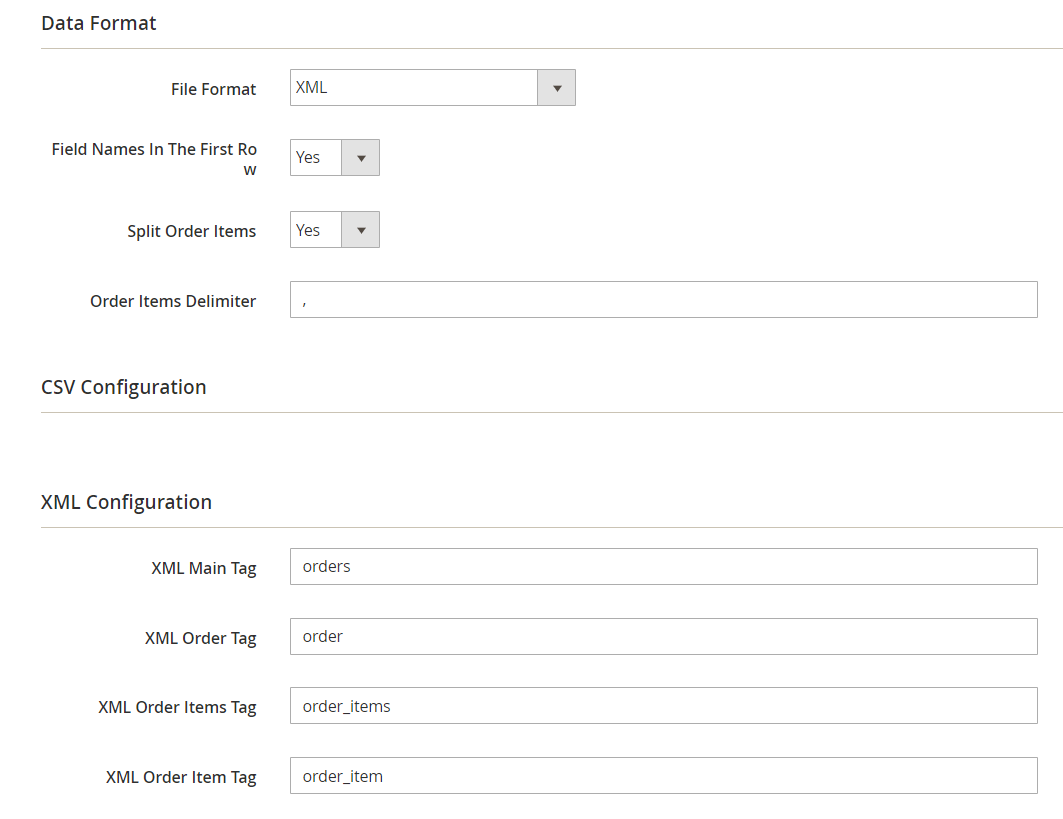Click the Data Format section heading

(x=99, y=24)
